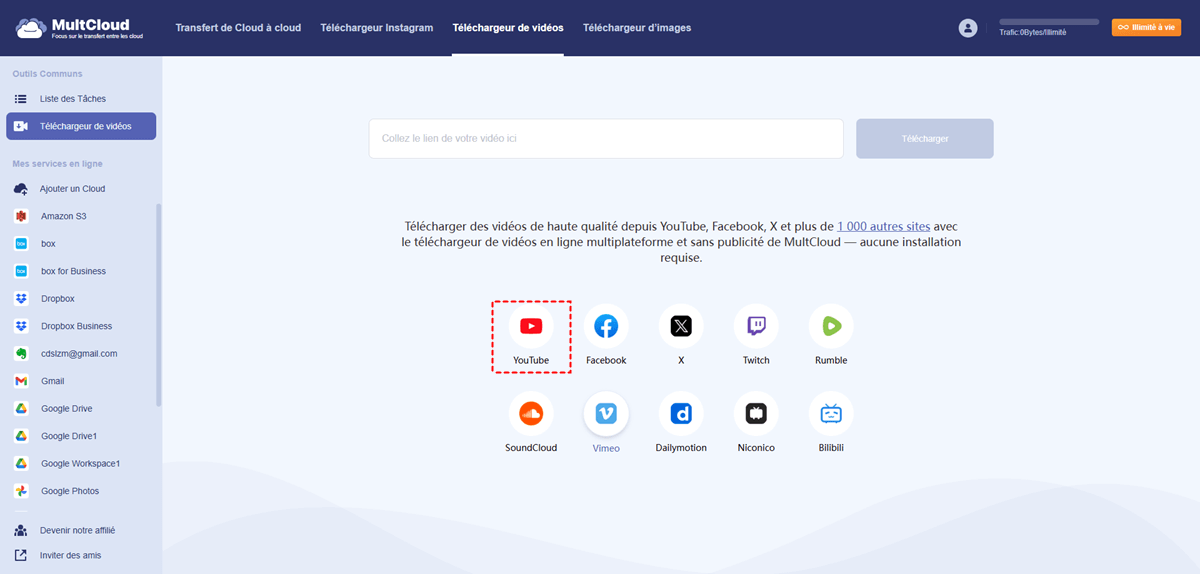1200x574 pixels.
Task: Click the Illimité à vie upgrade button
Action: coord(1146,27)
